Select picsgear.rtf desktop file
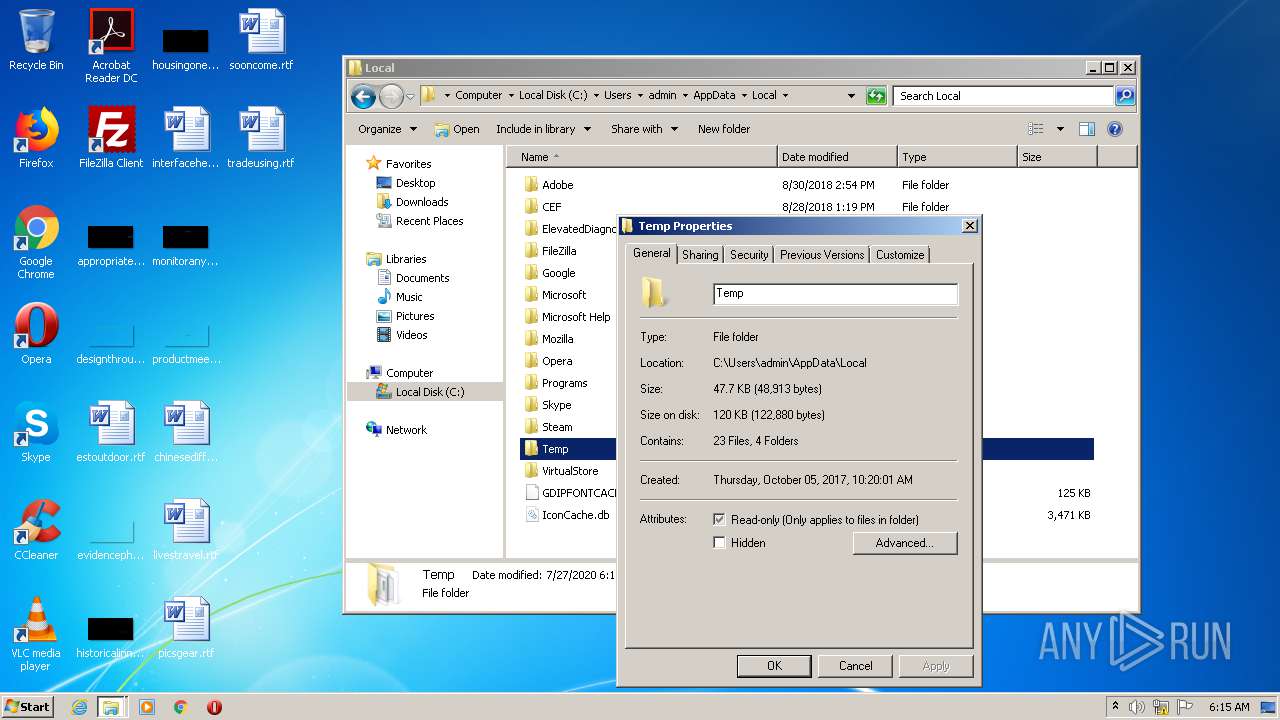 point(186,628)
